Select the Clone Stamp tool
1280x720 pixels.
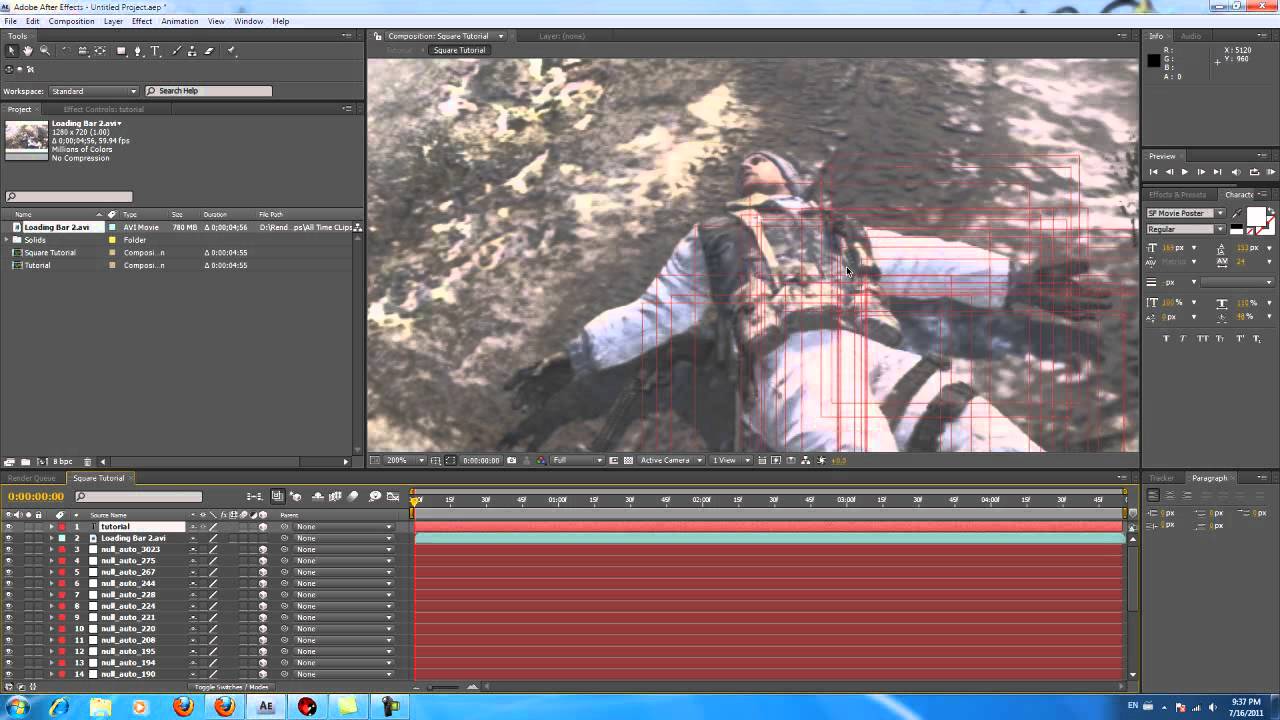pyautogui.click(x=192, y=51)
